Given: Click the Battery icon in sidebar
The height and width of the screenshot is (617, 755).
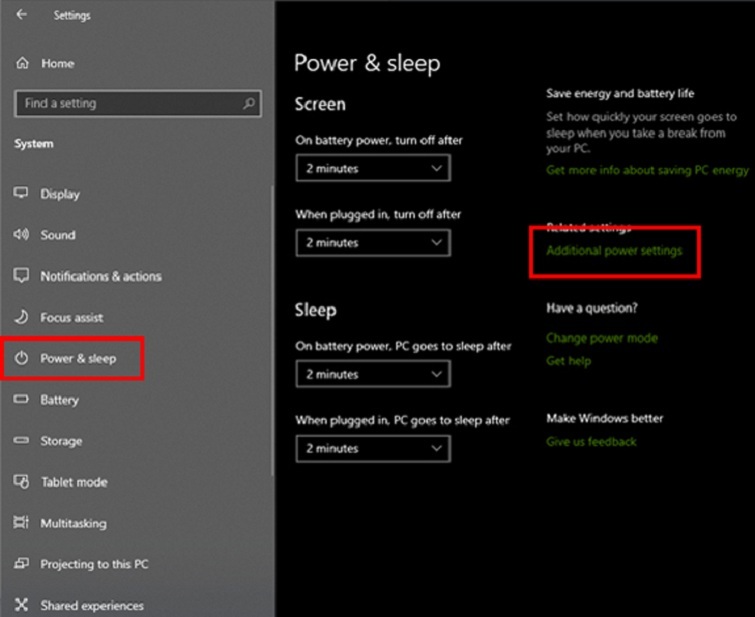Looking at the screenshot, I should coord(21,400).
